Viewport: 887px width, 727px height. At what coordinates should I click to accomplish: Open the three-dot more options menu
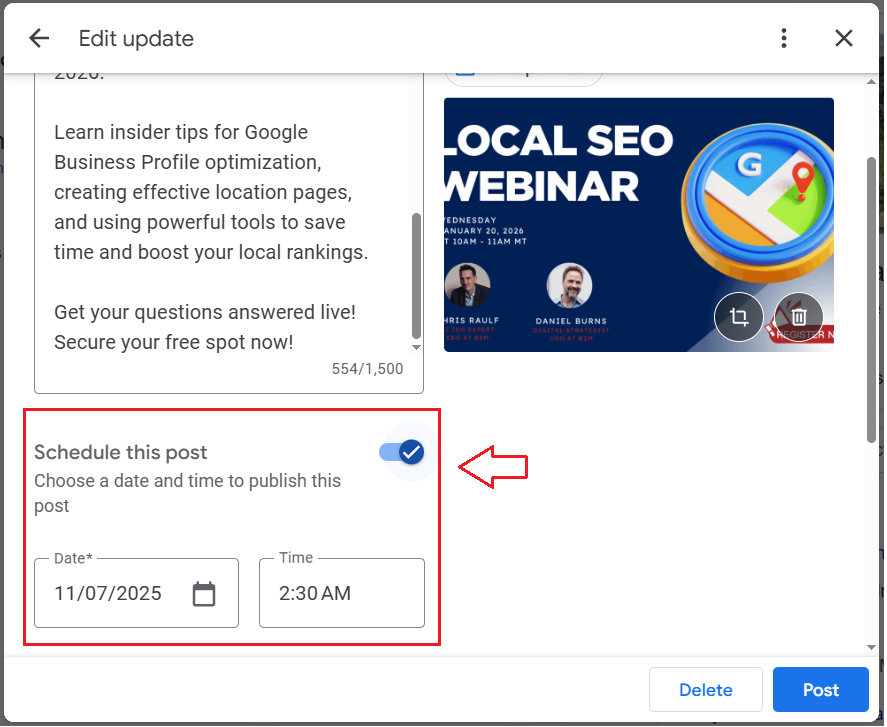(x=784, y=38)
